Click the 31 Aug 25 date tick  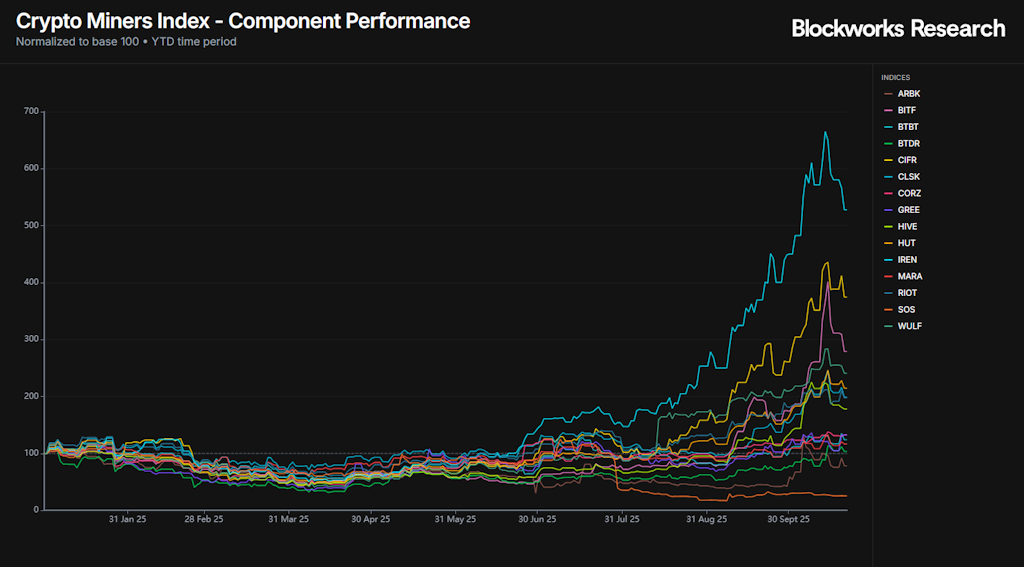click(707, 520)
